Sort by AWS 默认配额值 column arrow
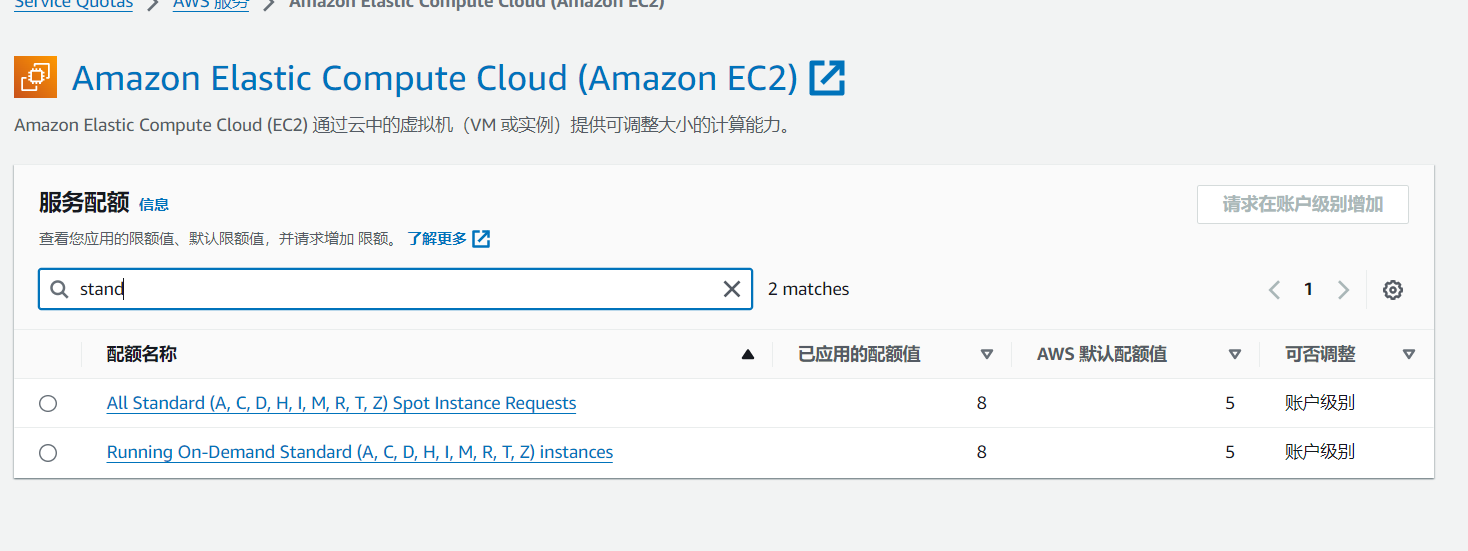Image resolution: width=1468 pixels, height=551 pixels. pyautogui.click(x=1235, y=355)
